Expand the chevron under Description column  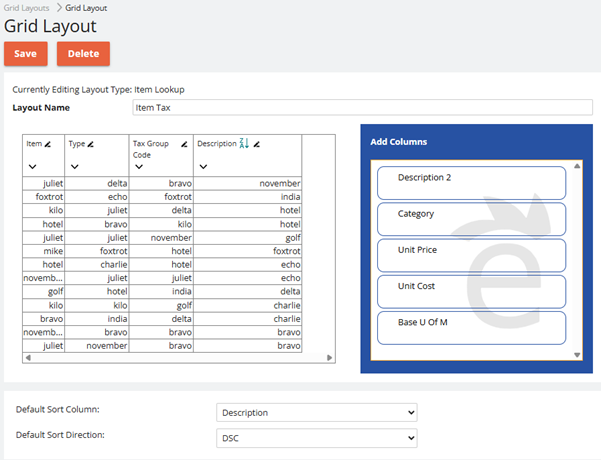coord(203,167)
